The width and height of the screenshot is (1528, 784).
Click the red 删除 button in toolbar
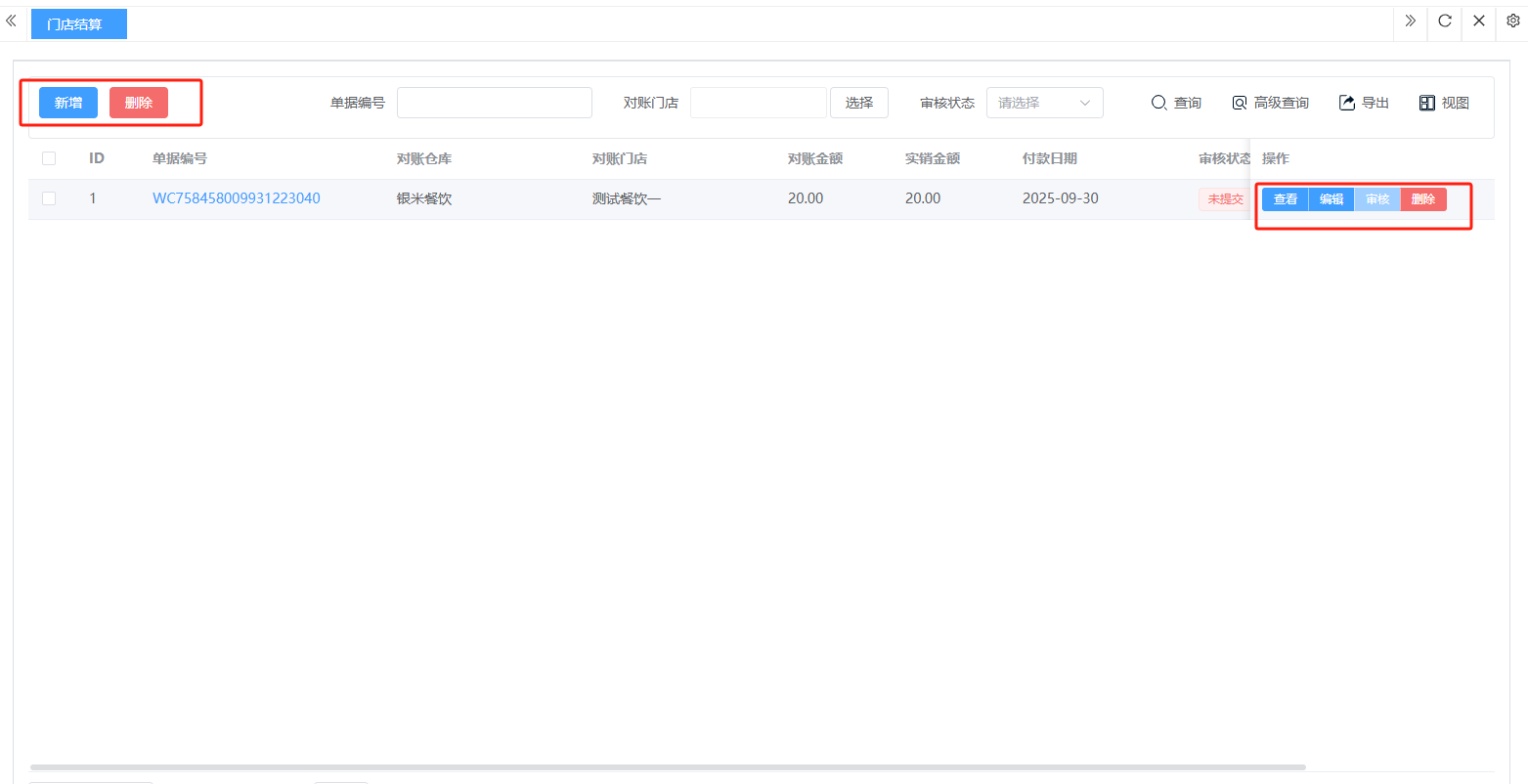tap(139, 103)
